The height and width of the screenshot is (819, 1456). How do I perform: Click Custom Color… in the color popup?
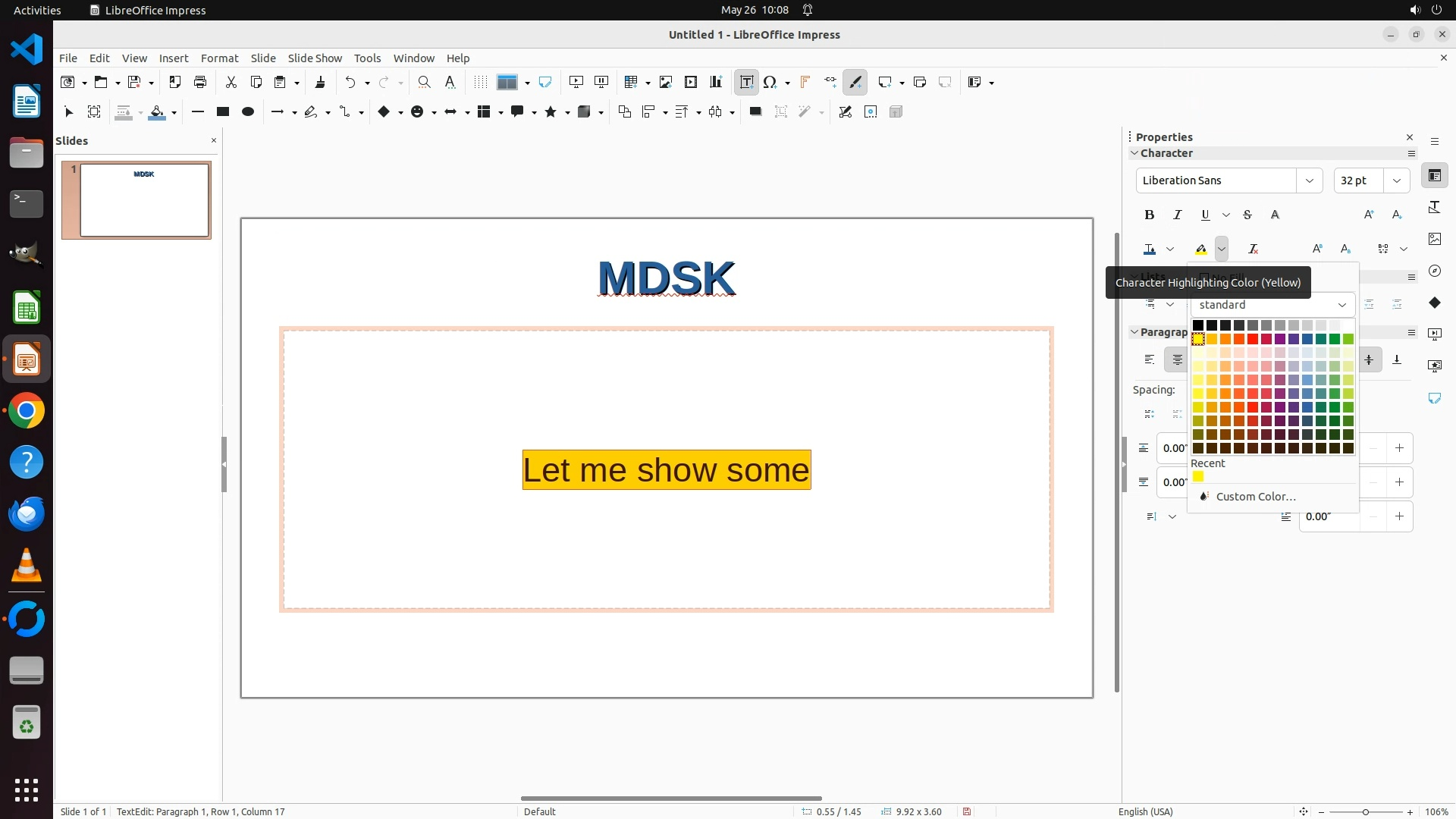pyautogui.click(x=1255, y=497)
